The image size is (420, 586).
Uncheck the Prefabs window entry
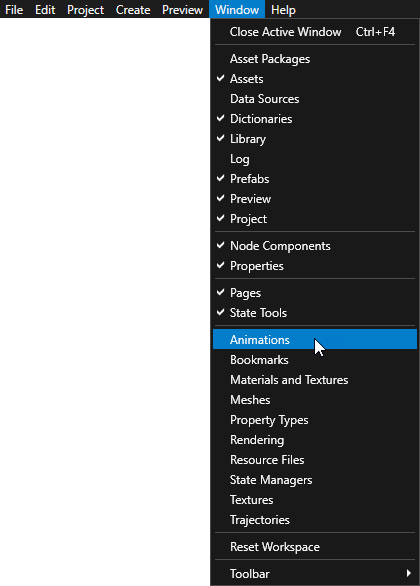click(315, 179)
